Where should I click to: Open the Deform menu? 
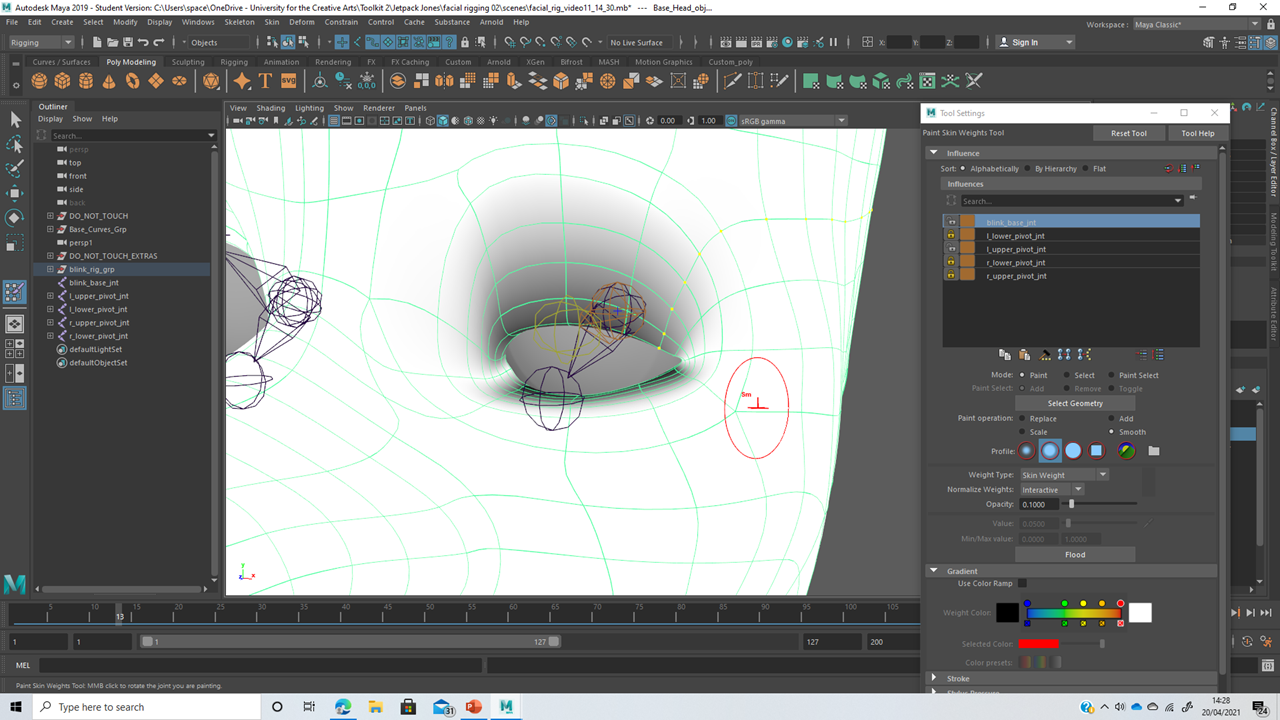tap(301, 22)
